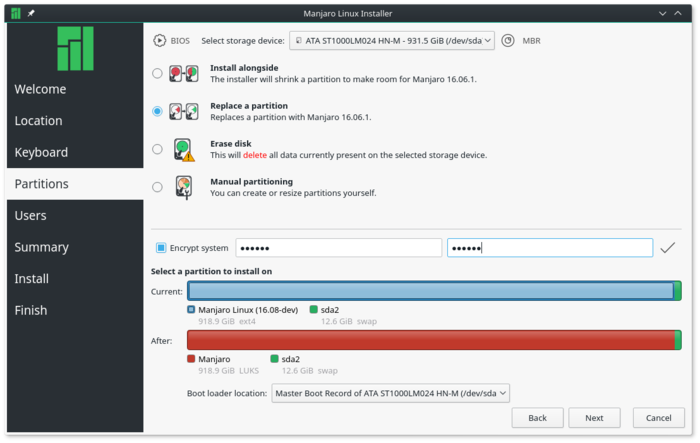Click the Replace a partition icon
Image resolution: width=700 pixels, height=443 pixels.
tap(184, 111)
